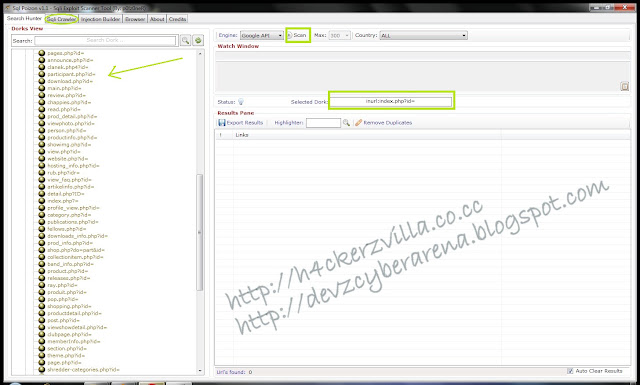Viewport: 640px width, 385px height.
Task: Select the productdetail.php?id= dork
Action: (74, 314)
